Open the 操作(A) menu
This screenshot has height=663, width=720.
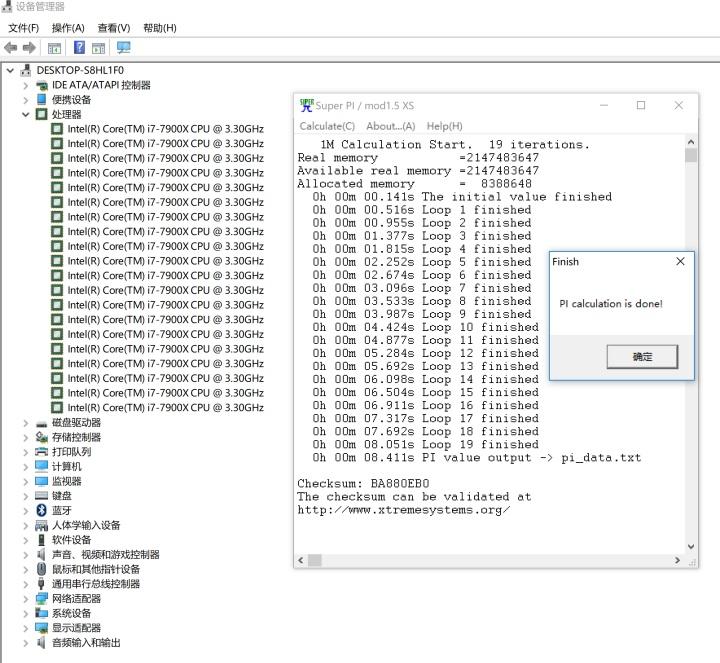pos(68,28)
